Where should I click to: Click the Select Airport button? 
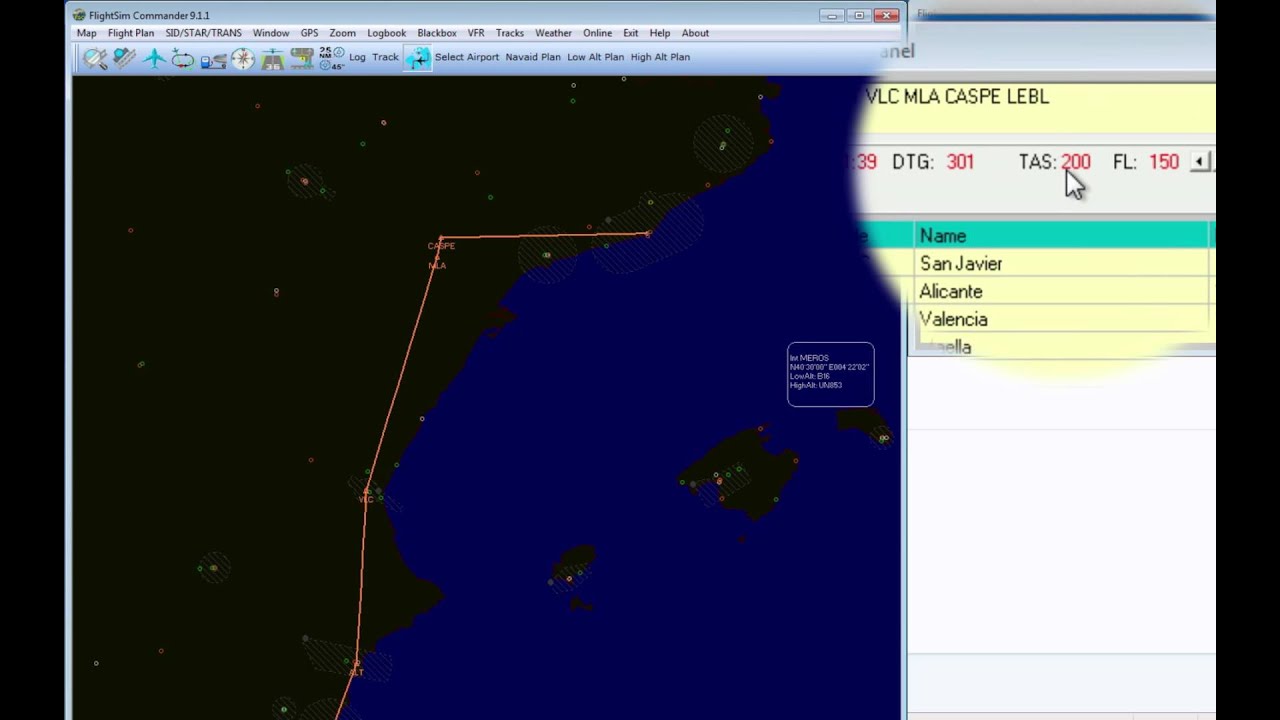[466, 57]
